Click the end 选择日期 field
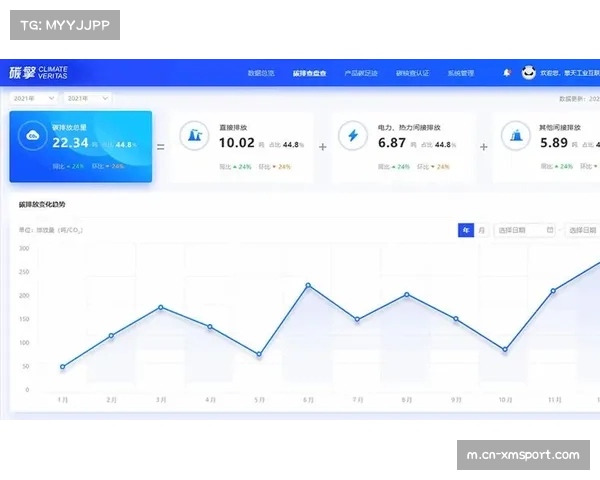 pos(583,230)
